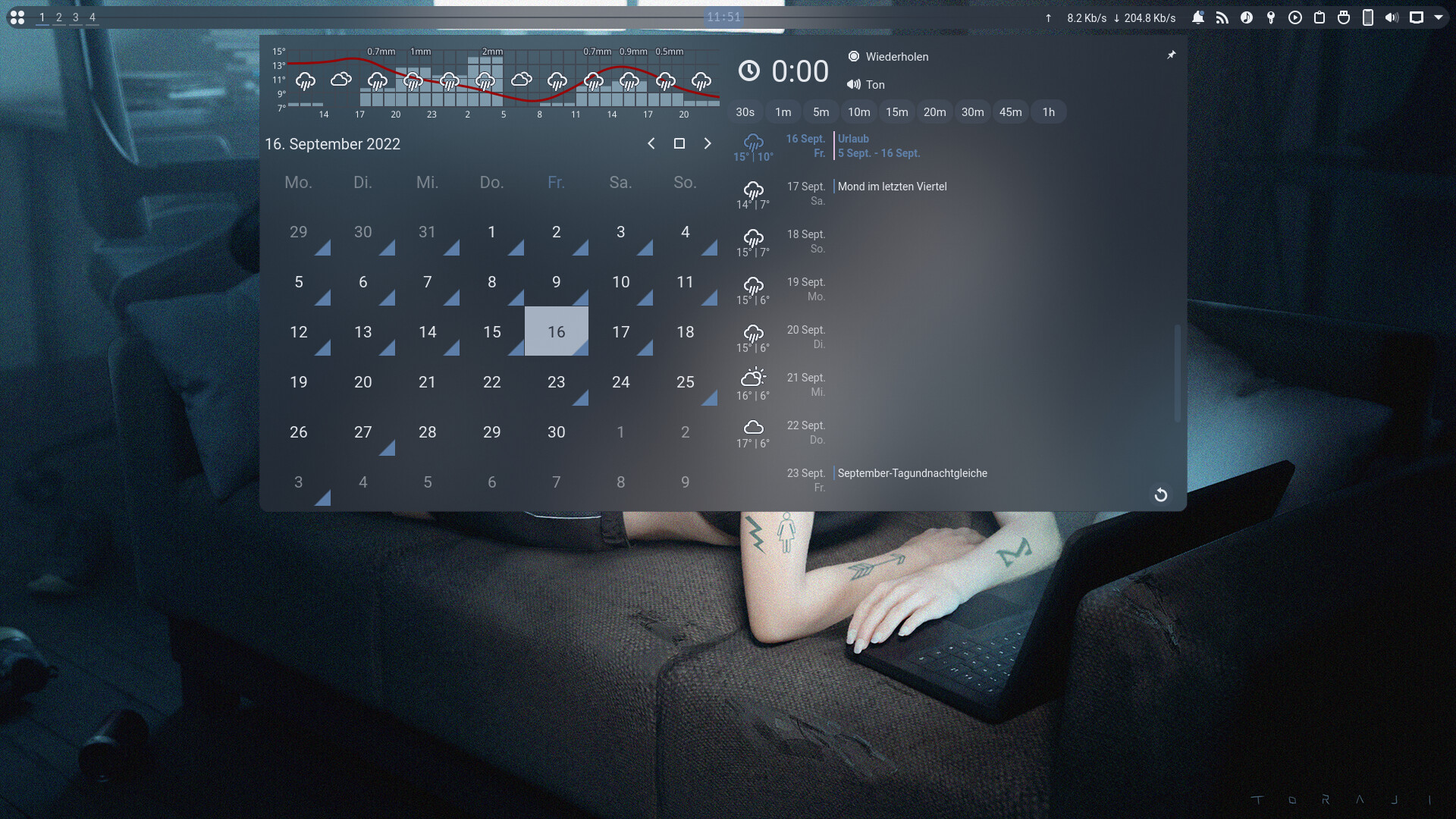Navigate to next month with arrow
Image resolution: width=1456 pixels, height=819 pixels.
707,144
